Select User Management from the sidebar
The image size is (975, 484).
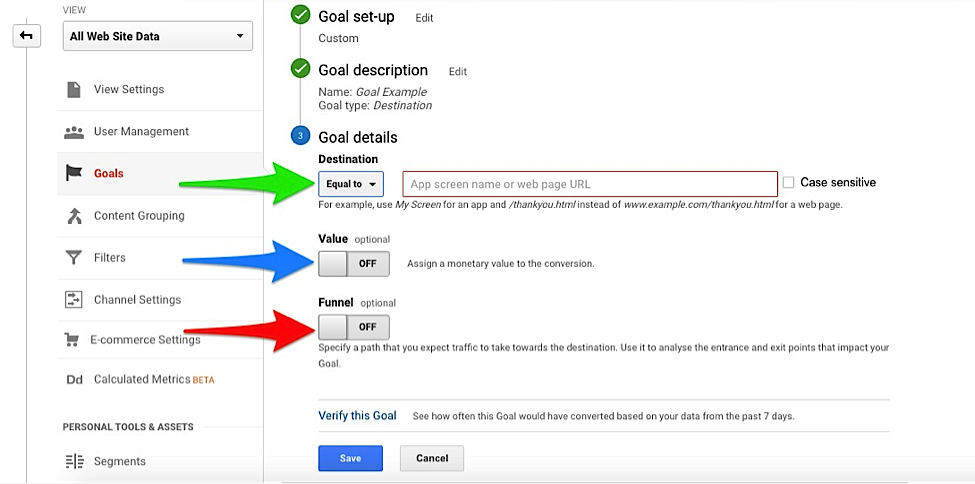click(x=141, y=132)
